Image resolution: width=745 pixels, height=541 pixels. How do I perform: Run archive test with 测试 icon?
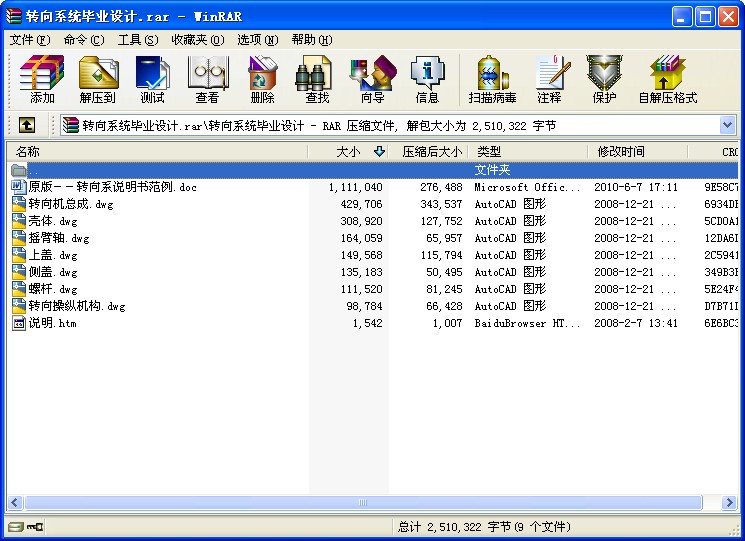[x=152, y=79]
